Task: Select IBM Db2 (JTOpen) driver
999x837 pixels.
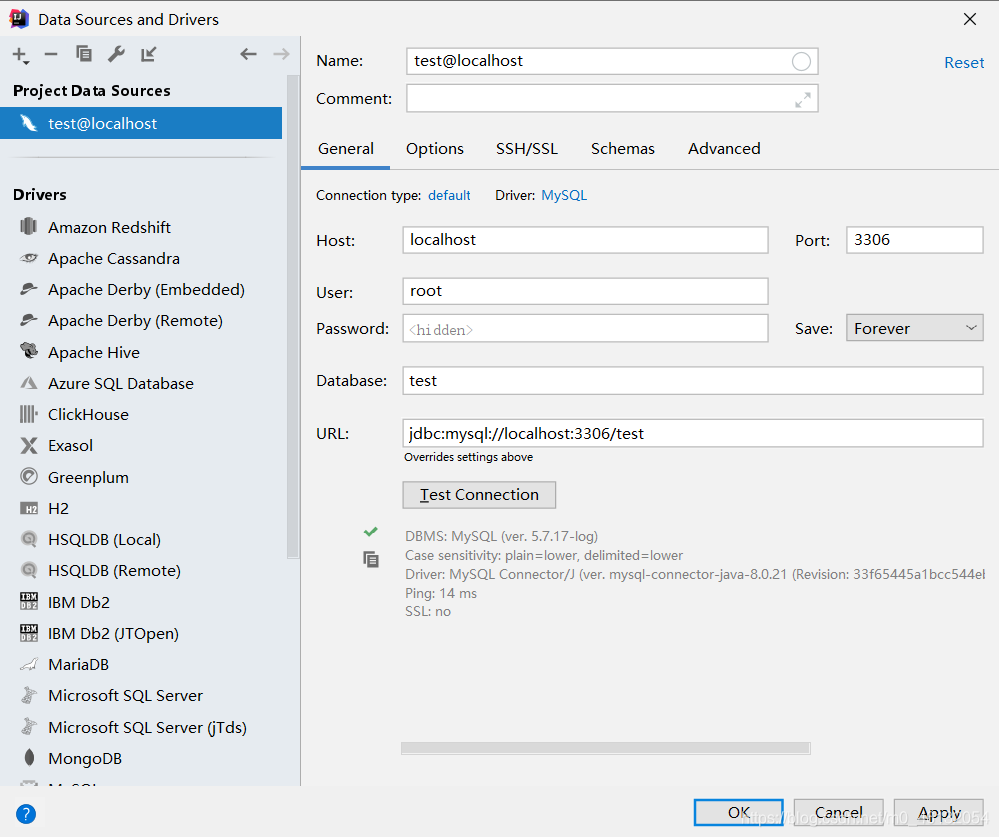Action: click(141, 633)
